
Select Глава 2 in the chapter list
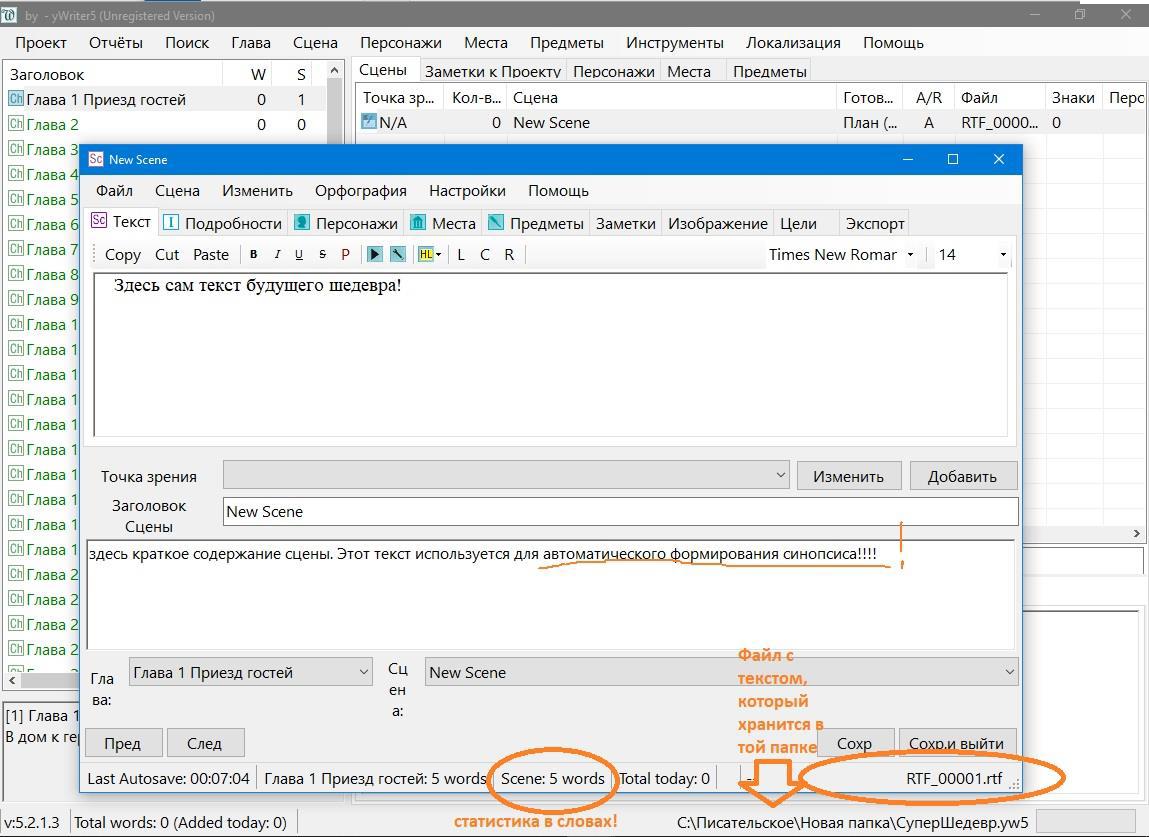coord(52,124)
